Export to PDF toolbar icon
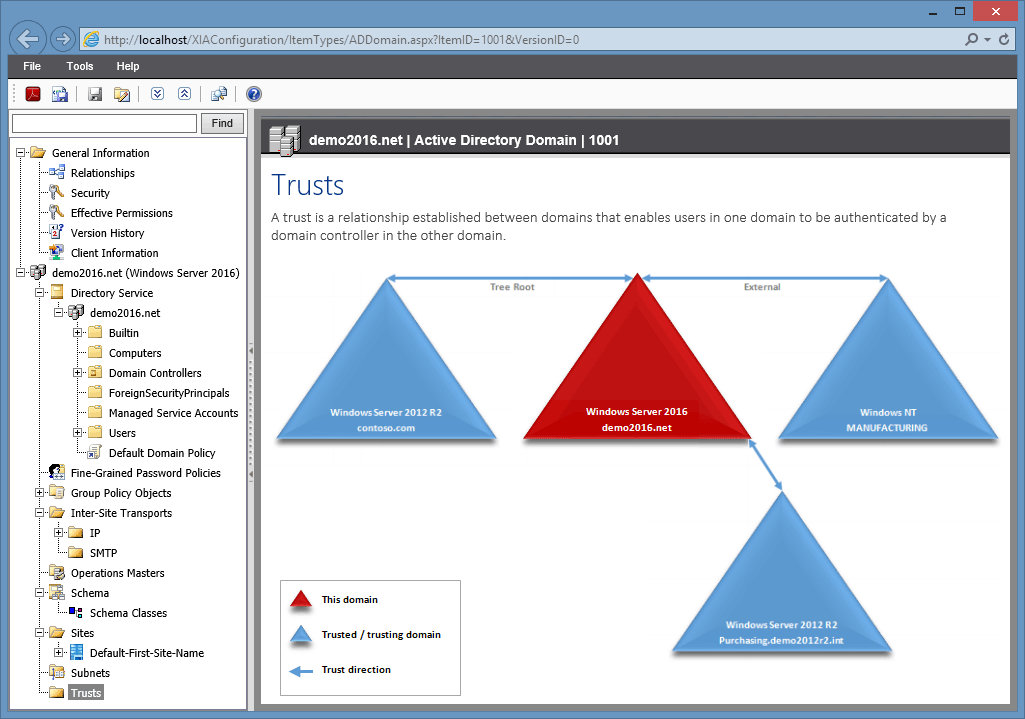This screenshot has height=719, width=1025. (x=33, y=94)
